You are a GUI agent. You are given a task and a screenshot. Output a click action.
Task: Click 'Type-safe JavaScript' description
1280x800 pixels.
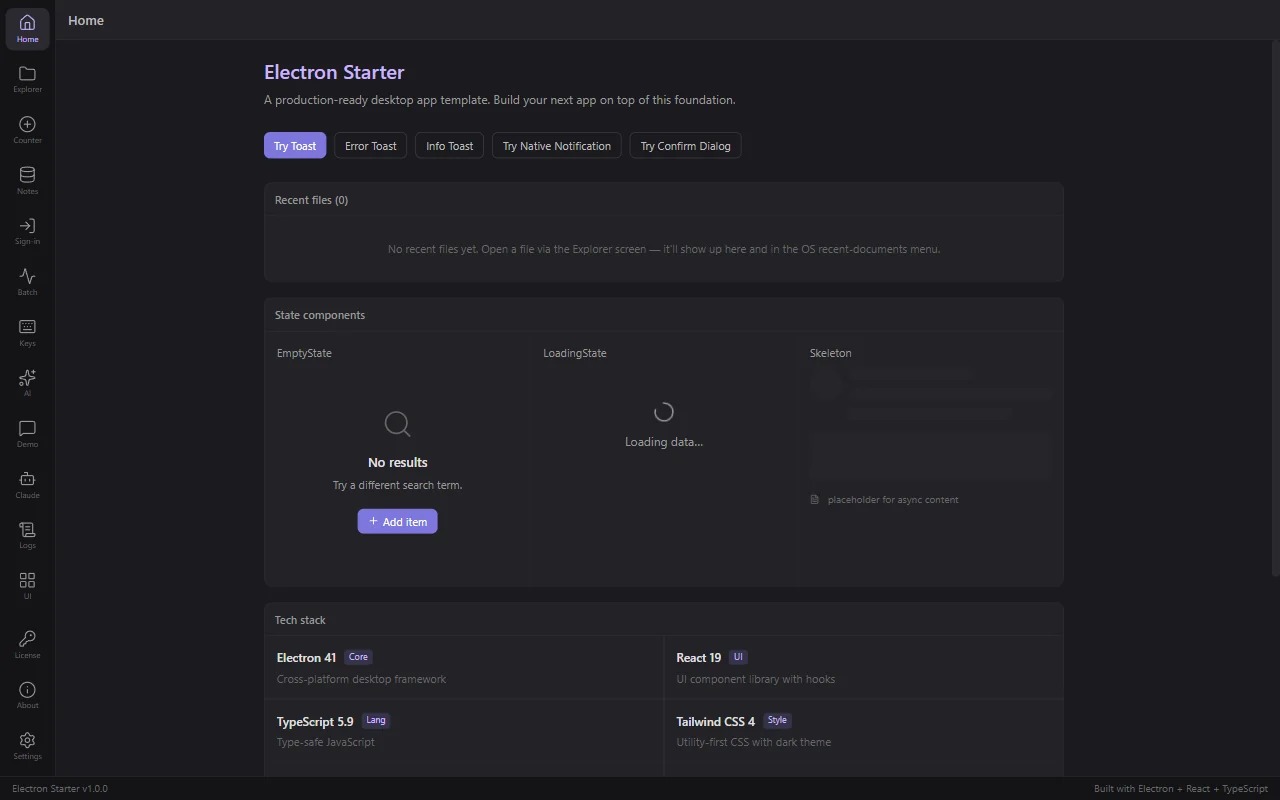pos(326,742)
